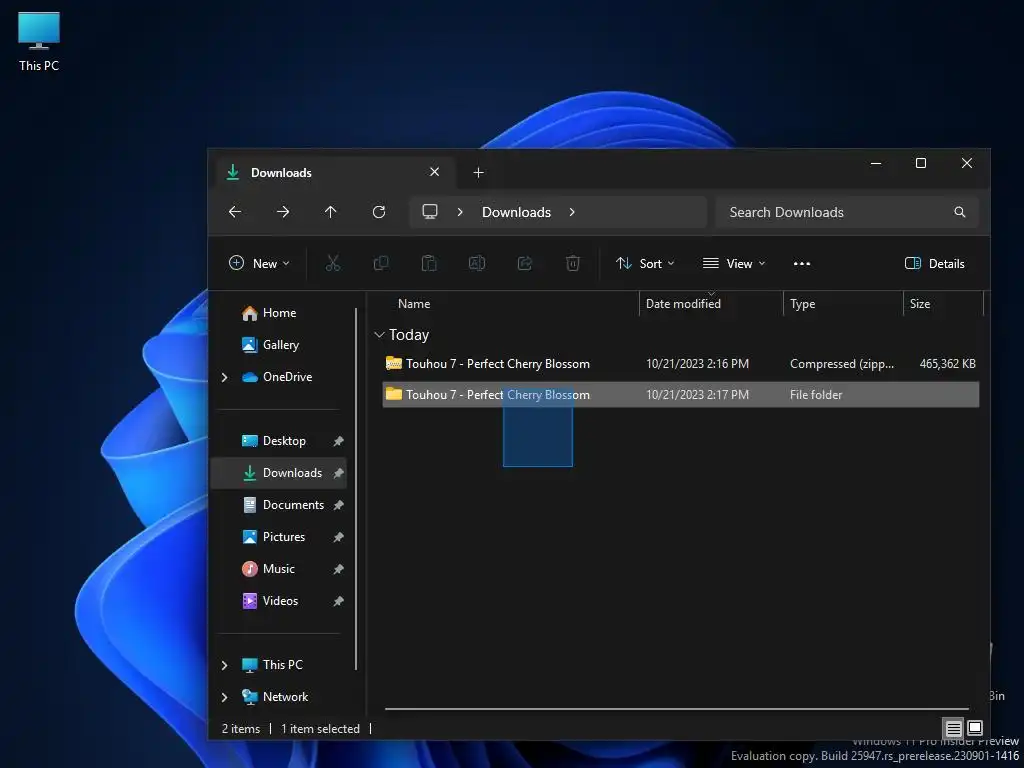This screenshot has height=768, width=1024.
Task: Click the navigation pane scrollbar
Action: 357,488
